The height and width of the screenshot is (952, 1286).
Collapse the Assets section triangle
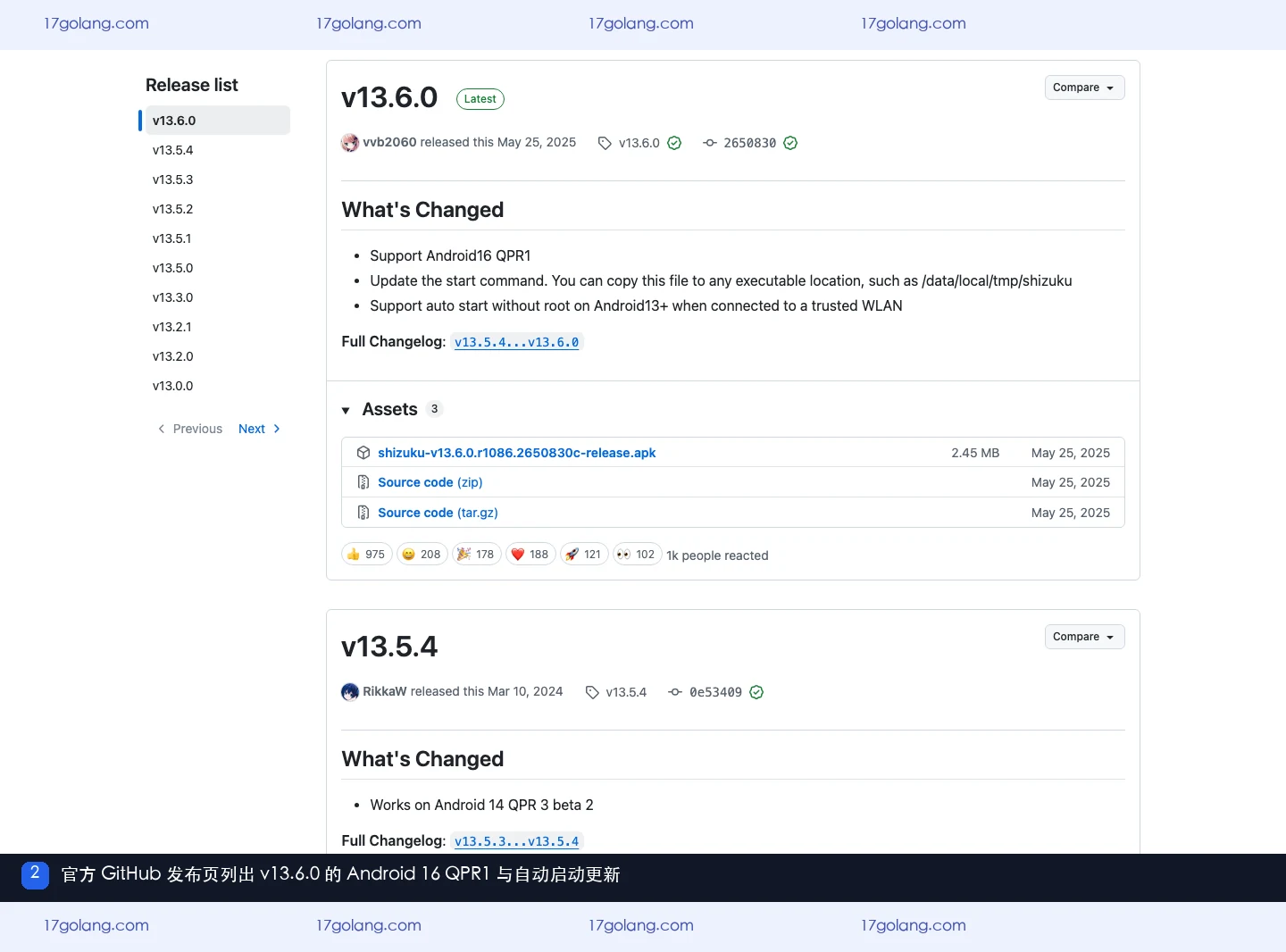[x=346, y=411]
